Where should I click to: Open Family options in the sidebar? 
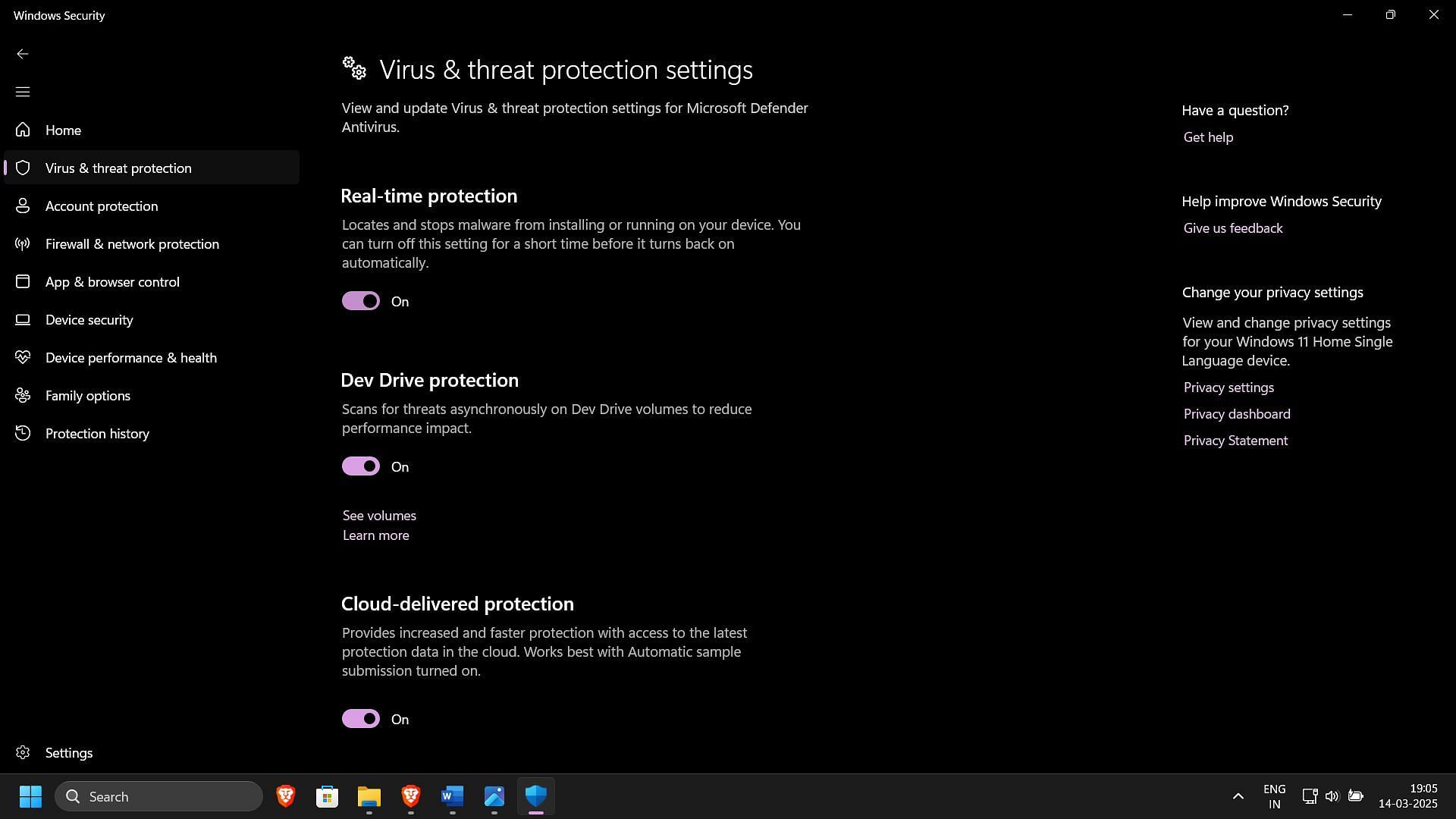(152, 395)
